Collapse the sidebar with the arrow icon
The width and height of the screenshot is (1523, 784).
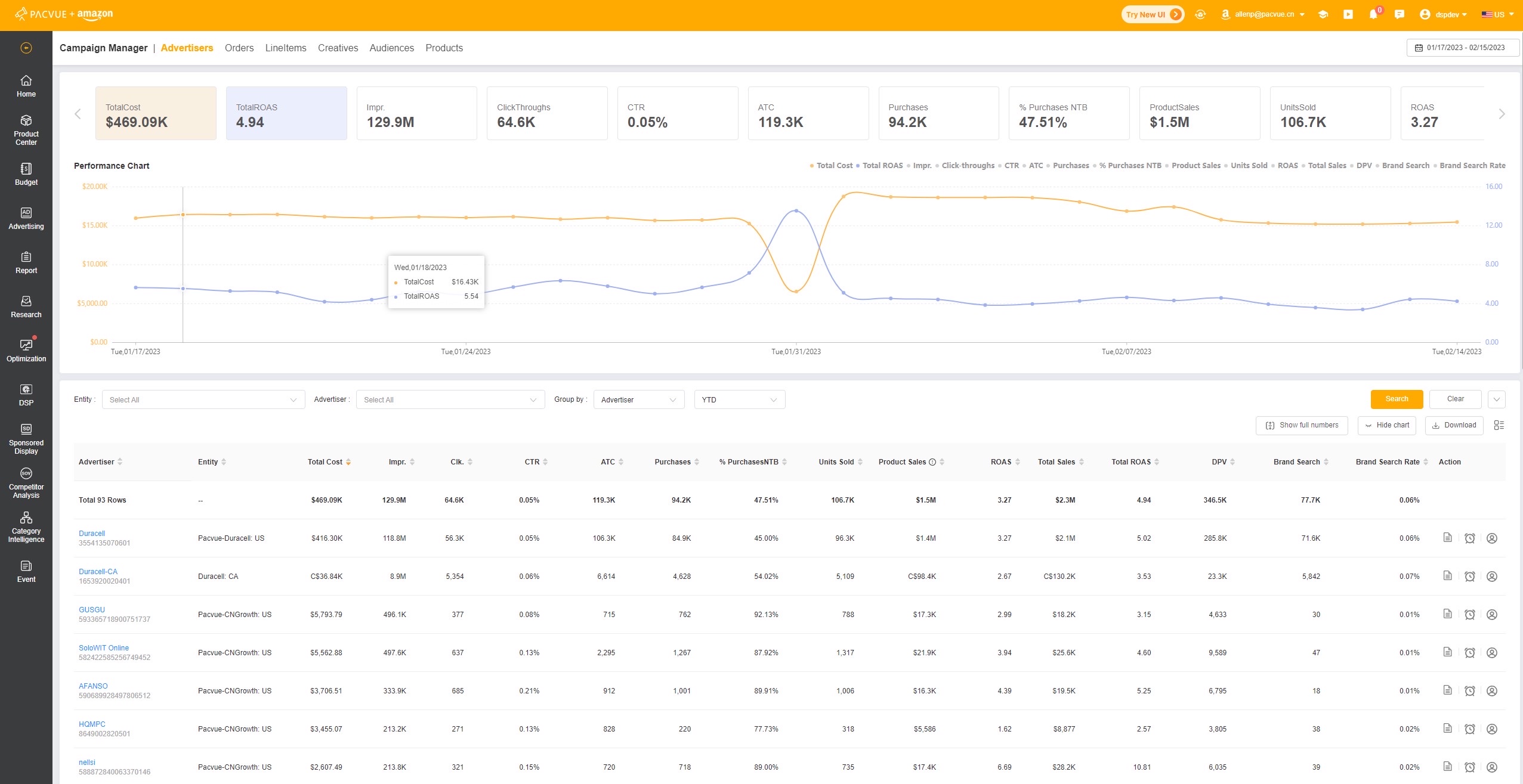26,48
